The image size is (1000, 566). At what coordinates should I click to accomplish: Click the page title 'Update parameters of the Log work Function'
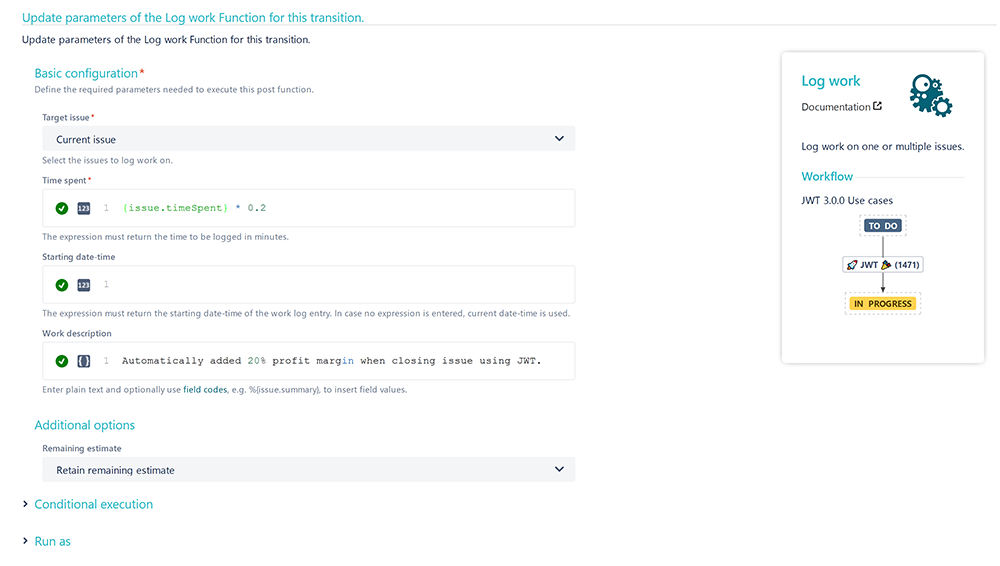193,18
